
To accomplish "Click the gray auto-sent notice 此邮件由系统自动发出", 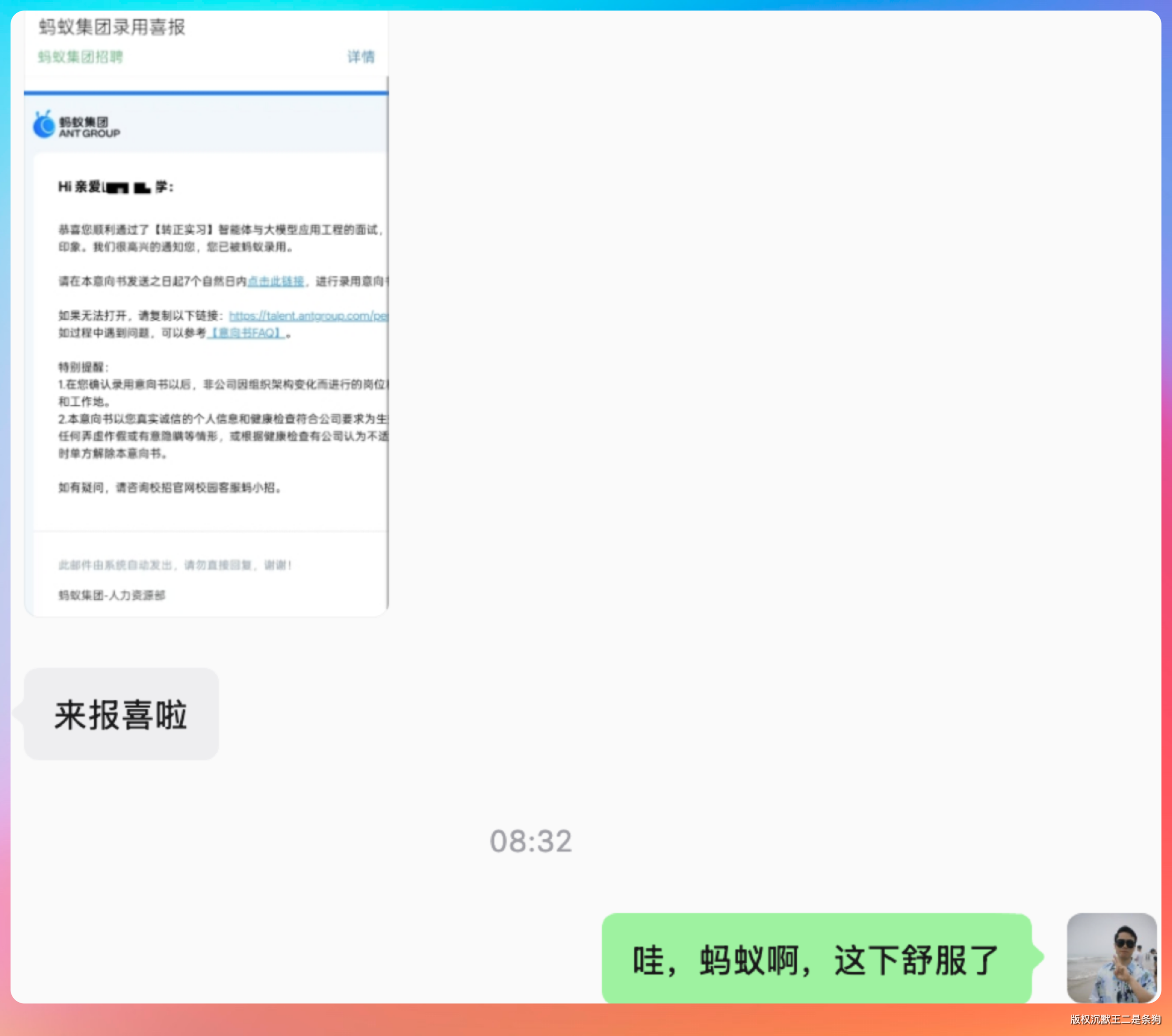I will click(175, 565).
